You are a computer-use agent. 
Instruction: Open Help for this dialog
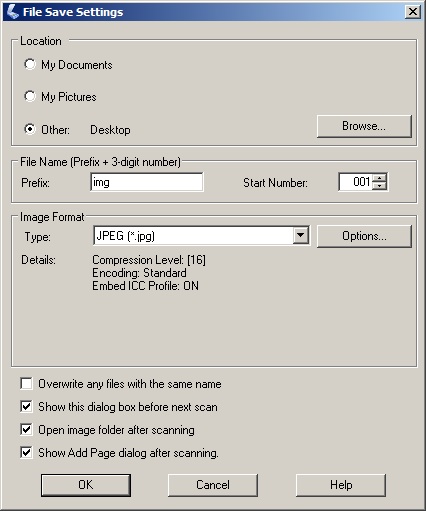341,485
